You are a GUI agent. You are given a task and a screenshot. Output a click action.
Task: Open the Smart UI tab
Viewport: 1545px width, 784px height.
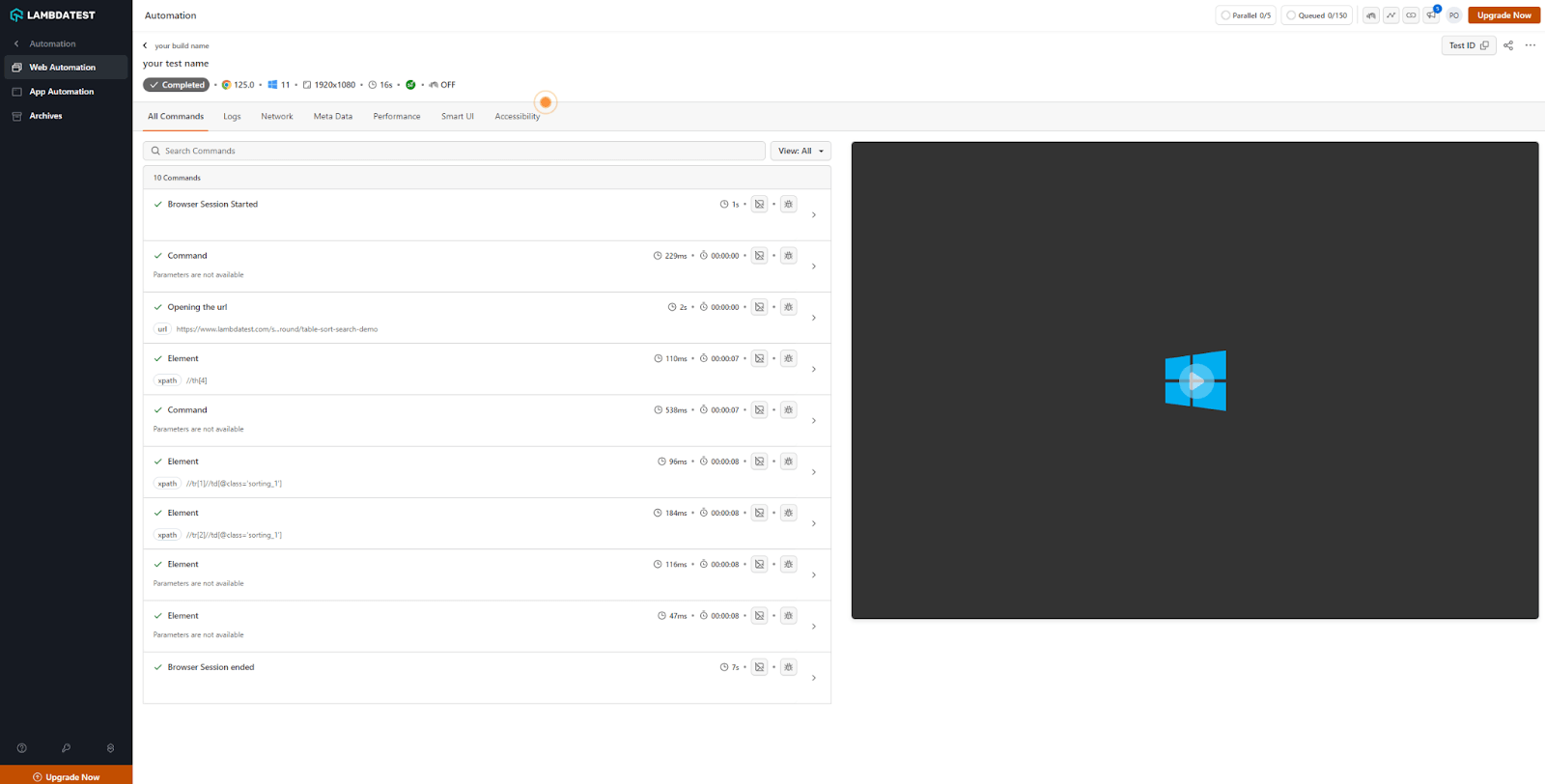(458, 116)
